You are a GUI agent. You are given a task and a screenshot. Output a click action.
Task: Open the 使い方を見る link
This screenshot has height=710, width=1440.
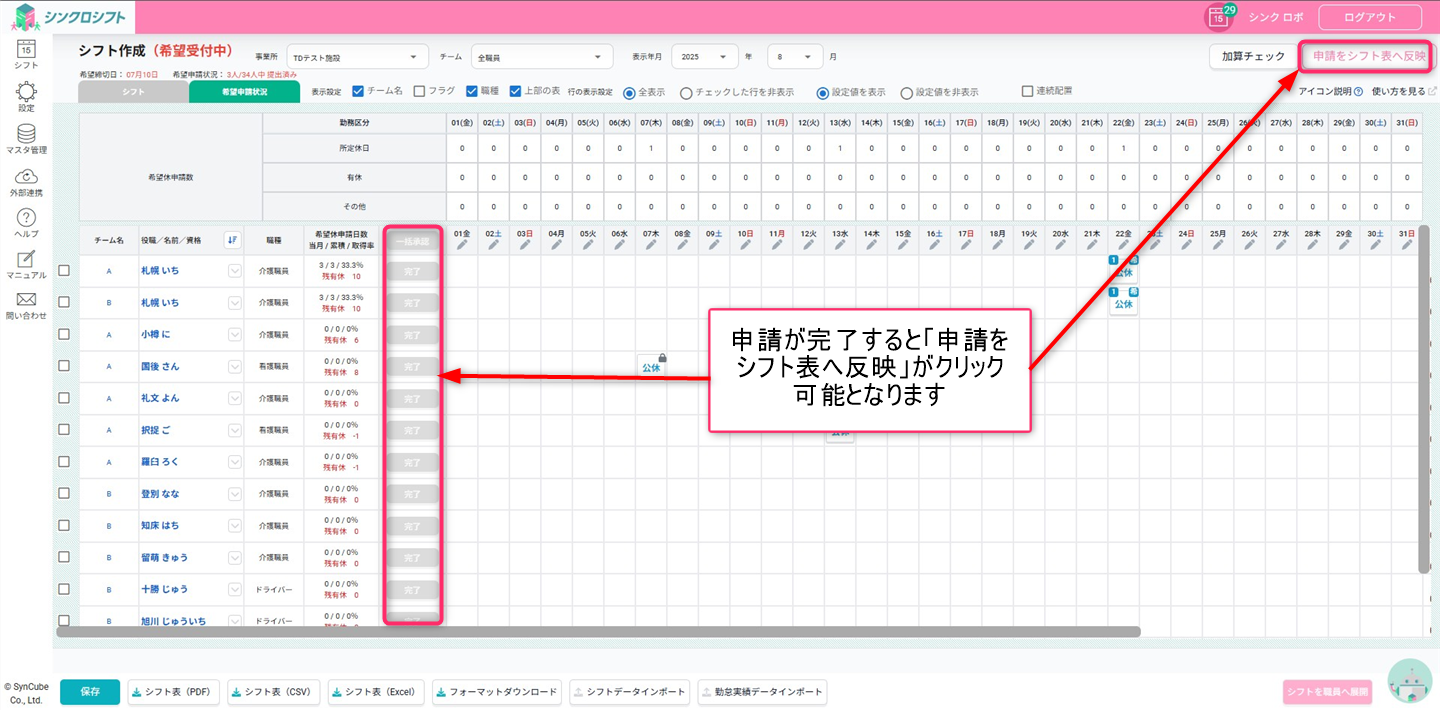(x=1404, y=92)
